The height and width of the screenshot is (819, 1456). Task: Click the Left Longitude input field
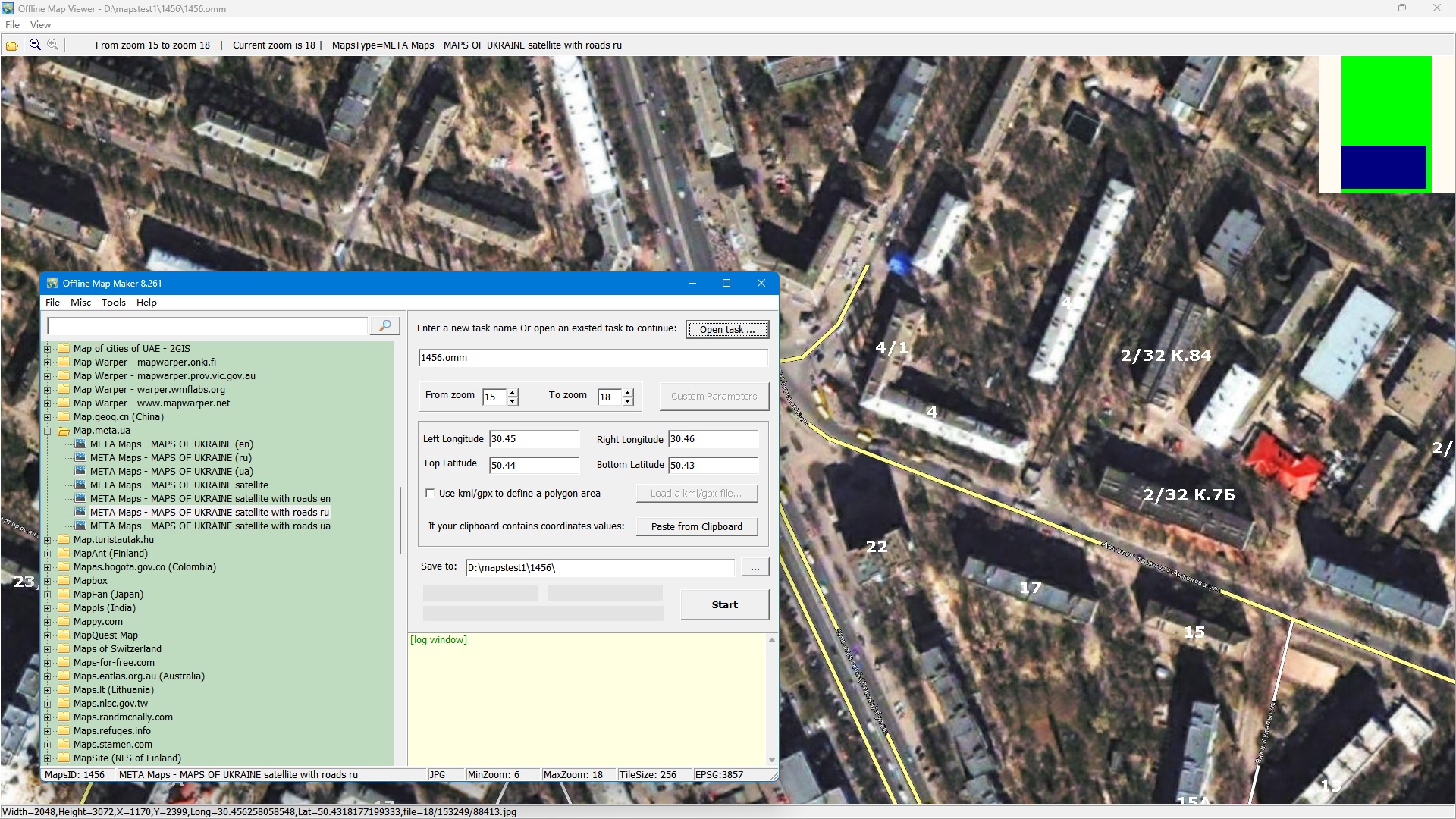(534, 439)
